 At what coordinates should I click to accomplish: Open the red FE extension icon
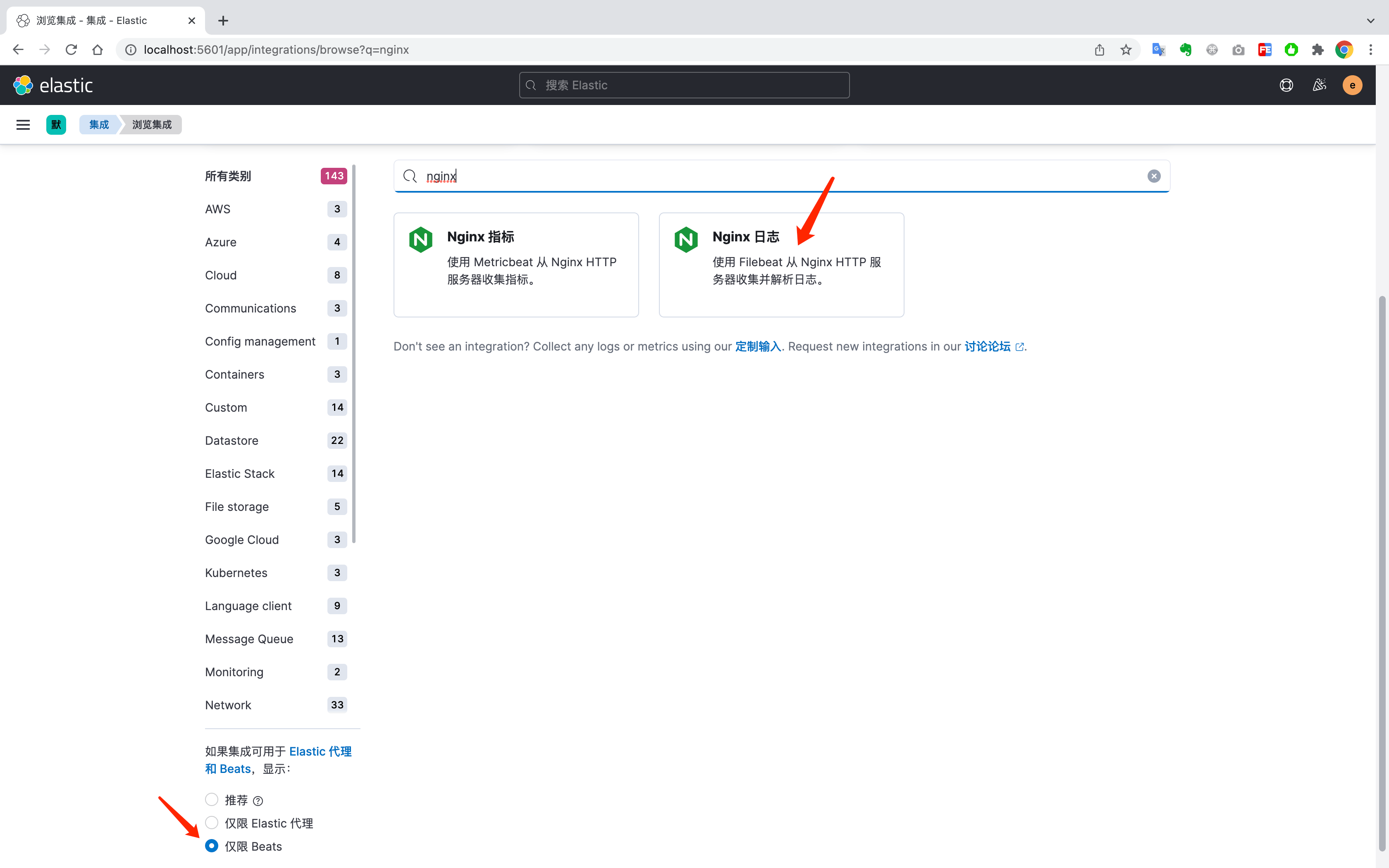point(1265,50)
